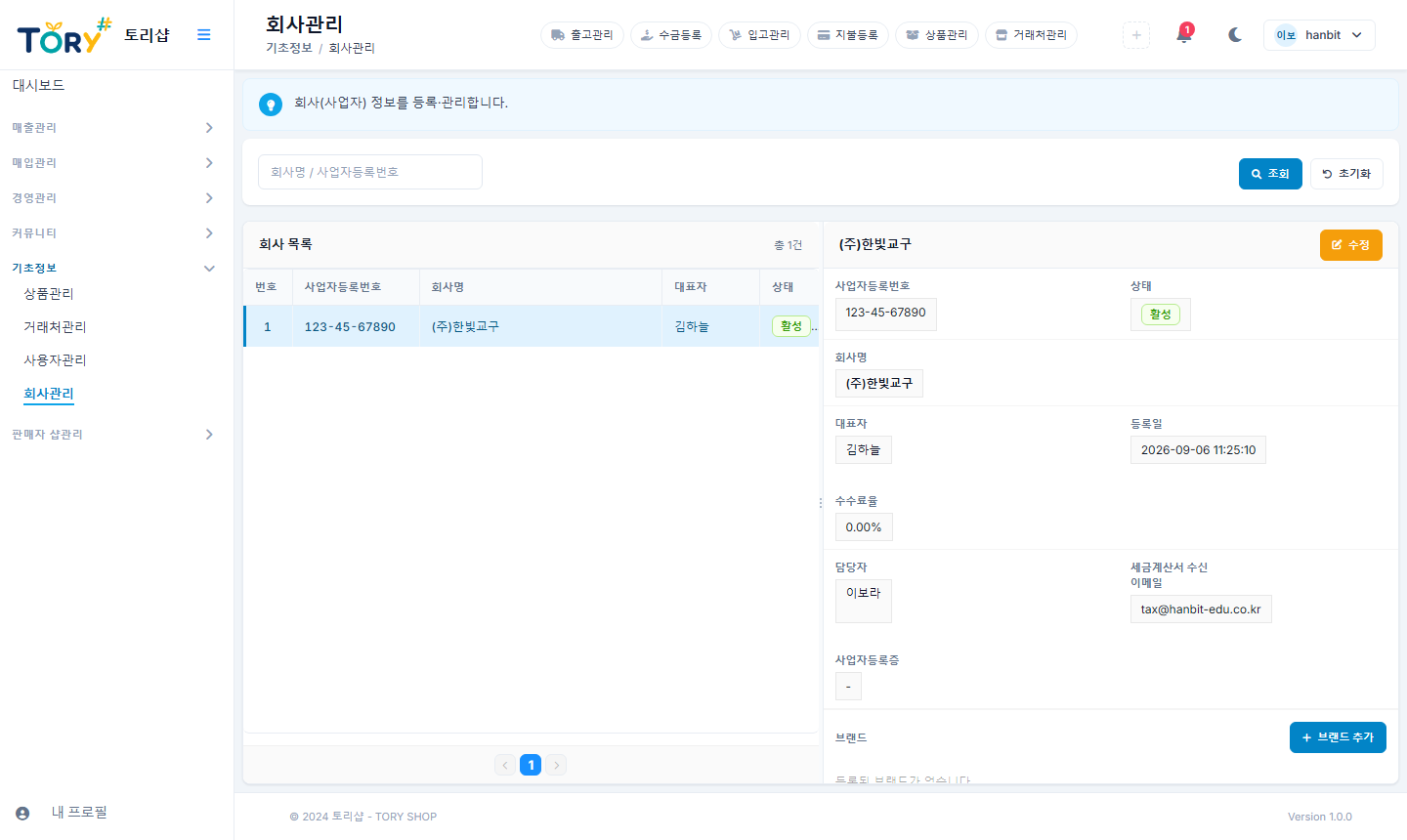
Task: Click previous page arrow
Action: click(505, 765)
